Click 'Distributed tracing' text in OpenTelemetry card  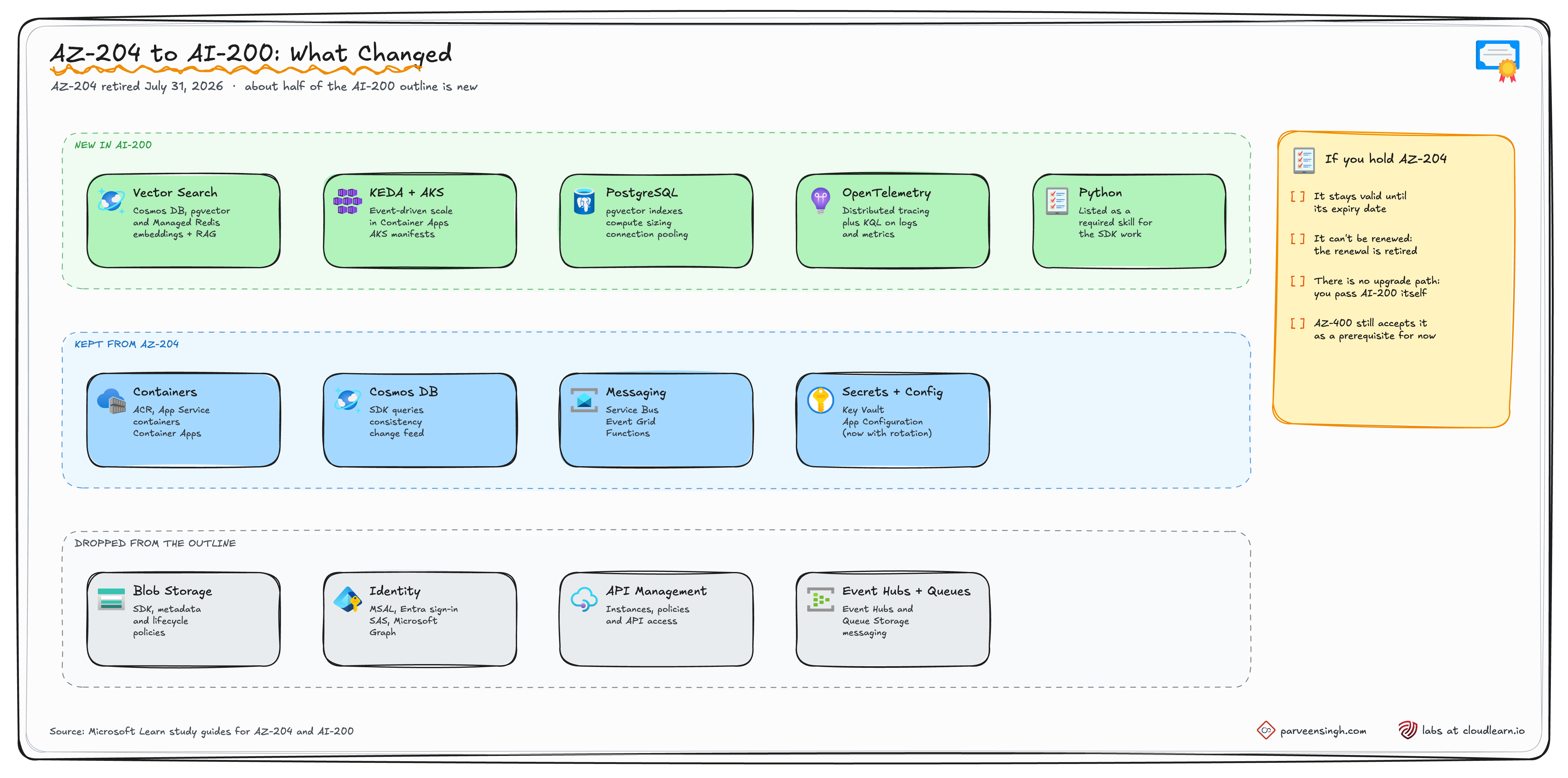[886, 211]
